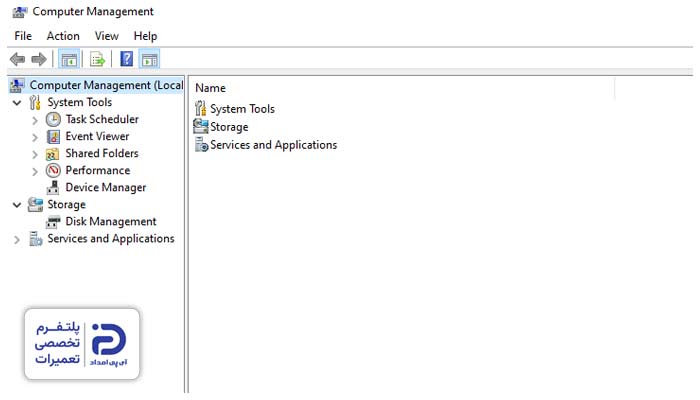The height and width of the screenshot is (400, 700).
Task: Click the Back arrow toolbar icon
Action: point(17,60)
